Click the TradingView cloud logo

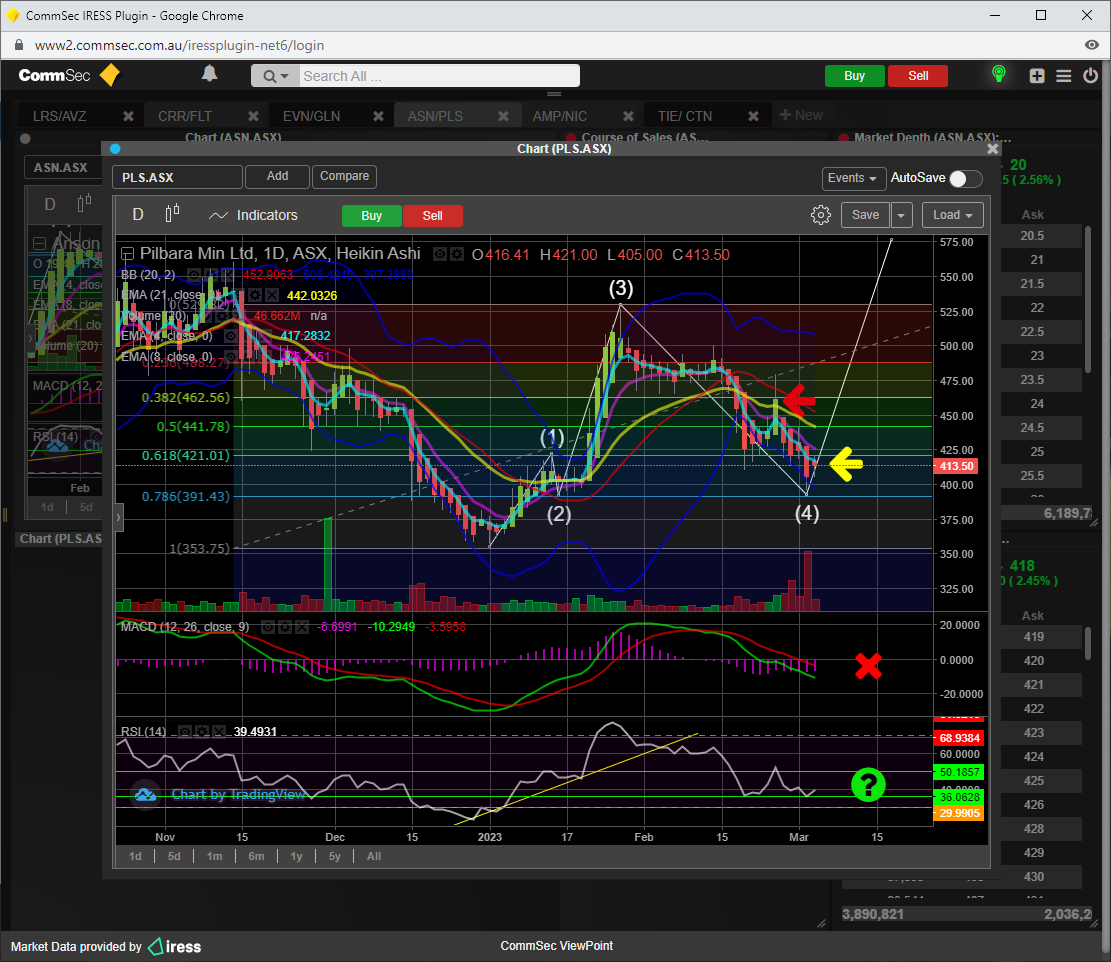click(145, 795)
